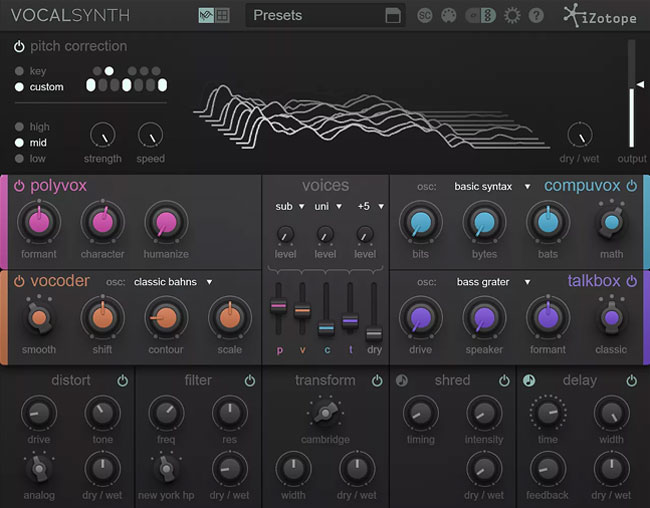This screenshot has width=650, height=508.
Task: Click the save preset disk icon
Action: click(x=393, y=16)
